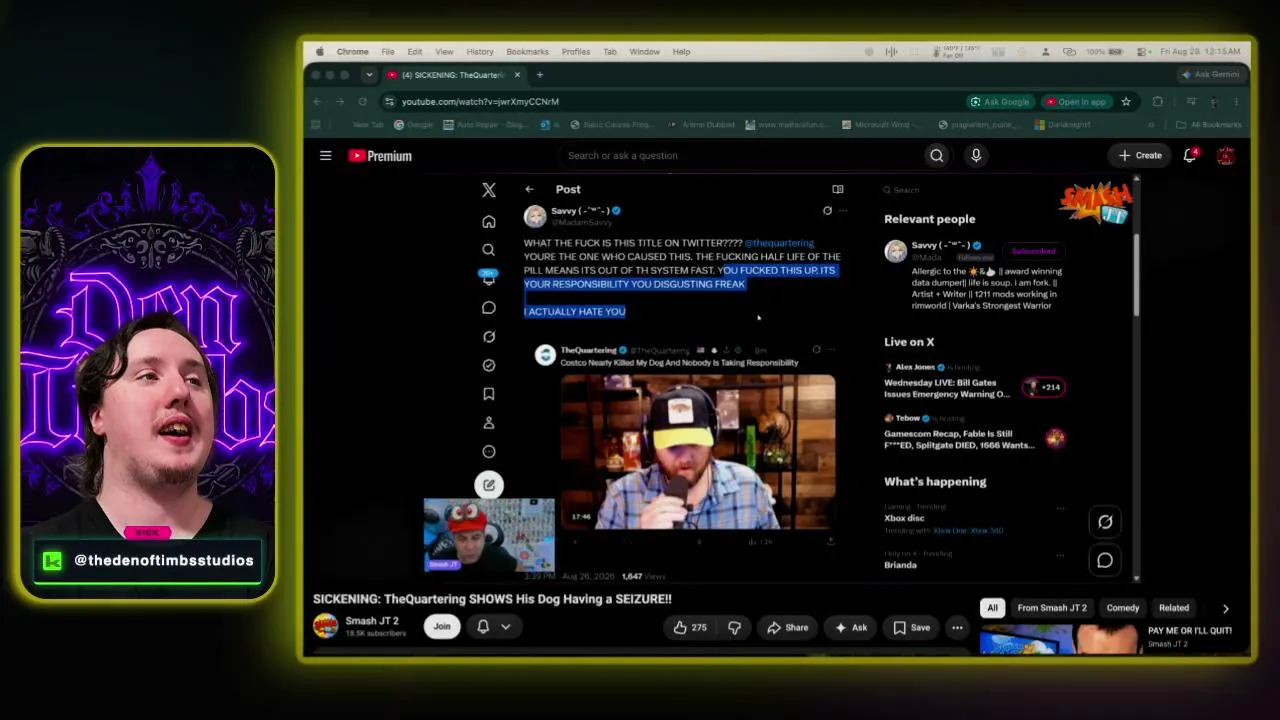Expand notification options chevron next to Join
1280x720 pixels.
coord(506,627)
